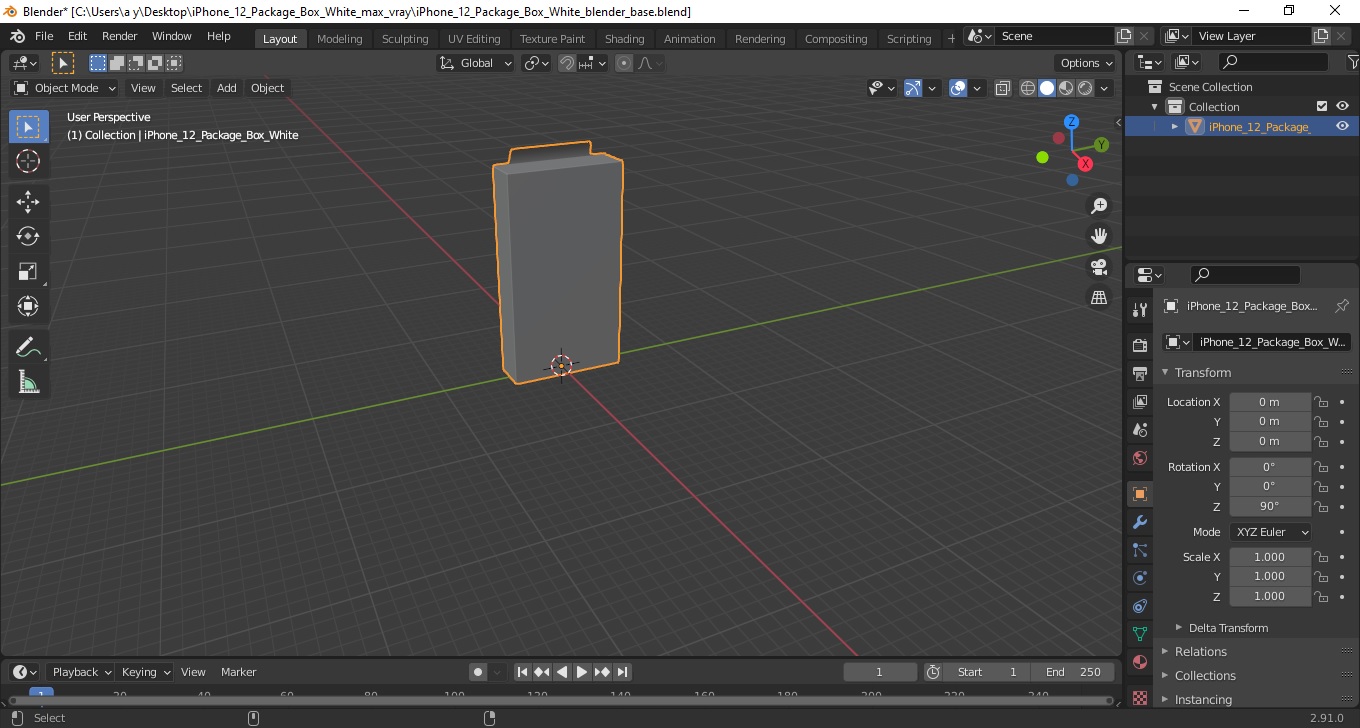1360x728 pixels.
Task: Play animation forward button
Action: coord(582,672)
